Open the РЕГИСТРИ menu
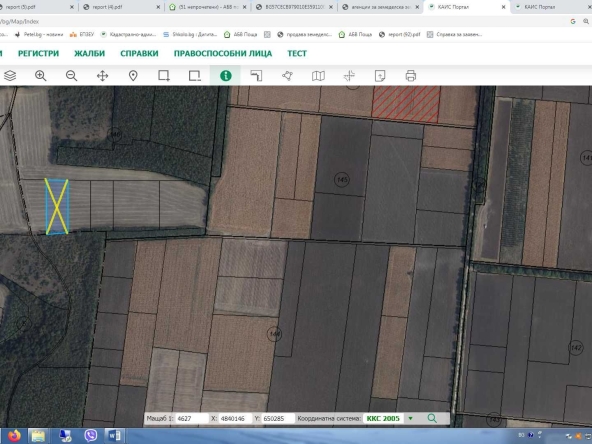592x444 pixels. (x=39, y=53)
